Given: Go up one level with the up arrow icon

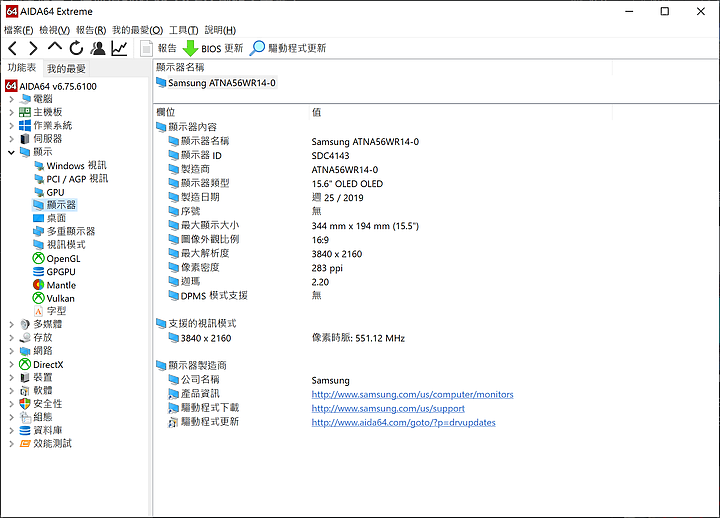Looking at the screenshot, I should (55, 47).
